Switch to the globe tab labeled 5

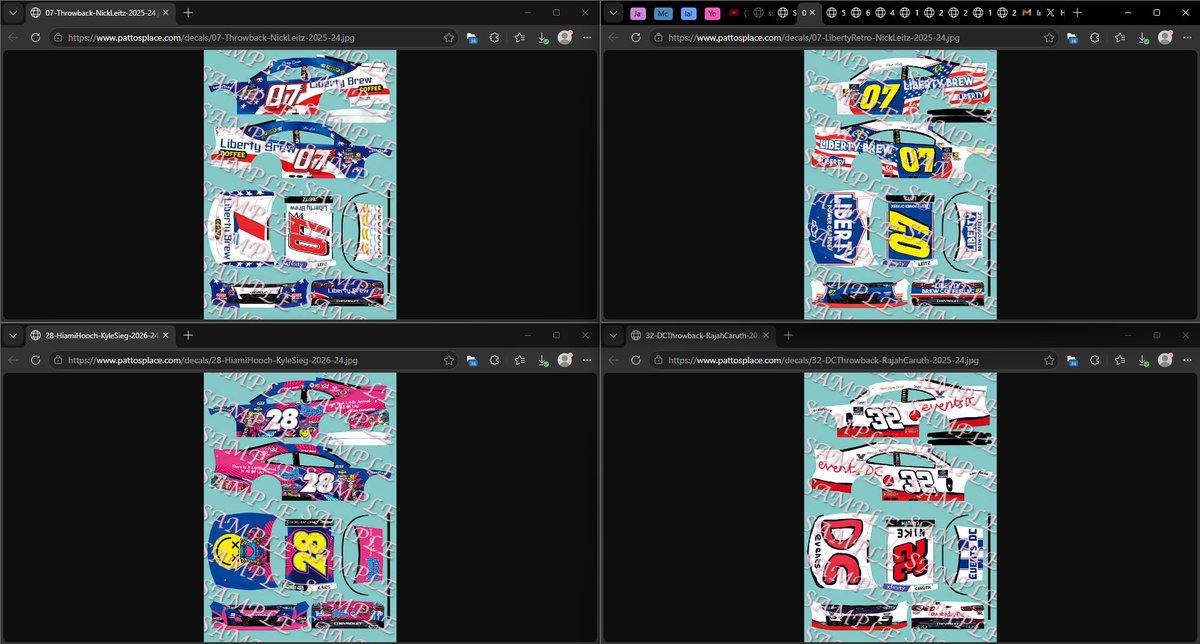[x=837, y=13]
